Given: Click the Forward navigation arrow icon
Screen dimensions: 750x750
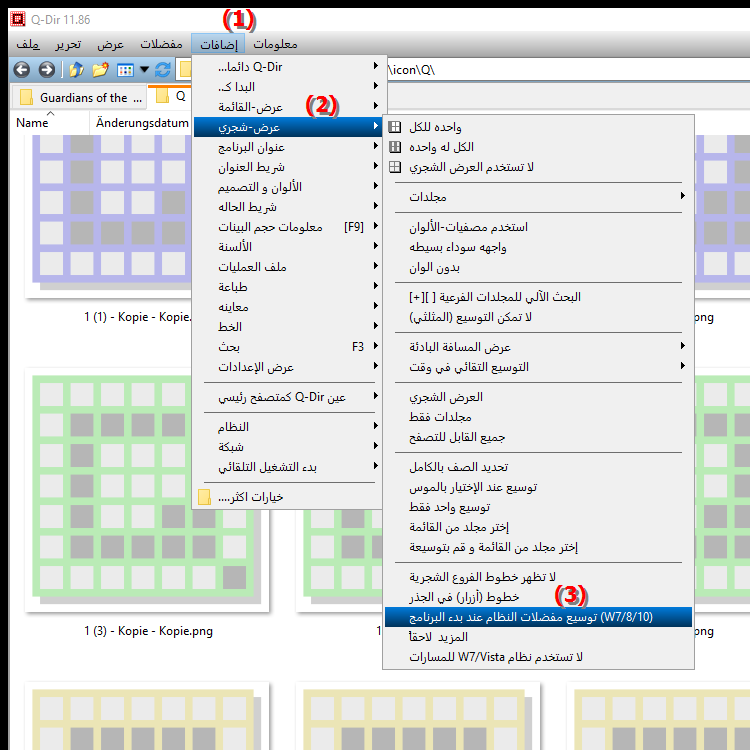Looking at the screenshot, I should click(x=46, y=70).
